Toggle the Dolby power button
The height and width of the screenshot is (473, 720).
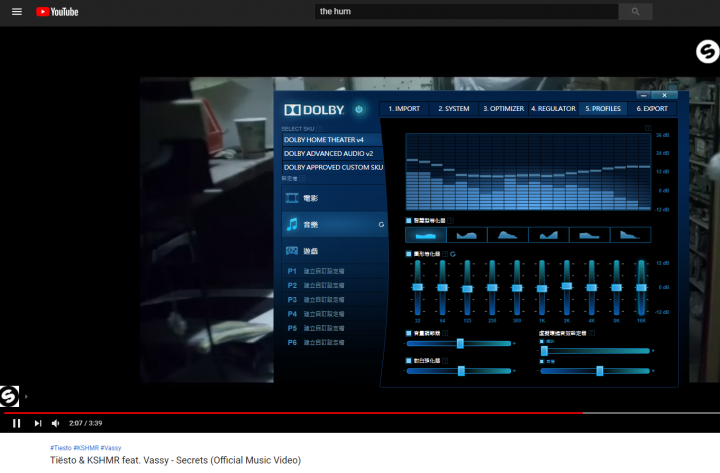tap(359, 109)
